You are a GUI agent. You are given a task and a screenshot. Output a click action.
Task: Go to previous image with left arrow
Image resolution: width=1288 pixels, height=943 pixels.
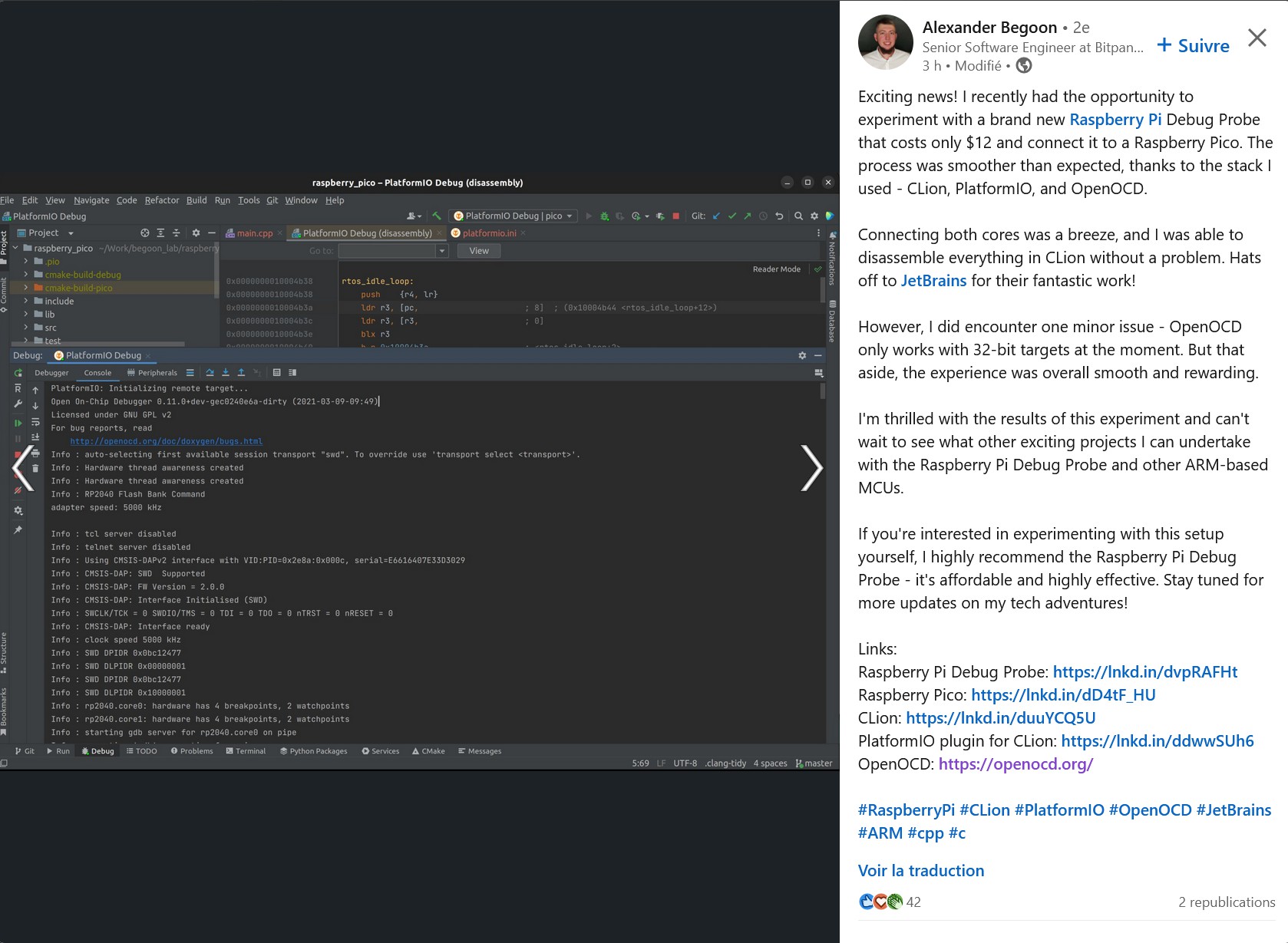click(x=23, y=467)
